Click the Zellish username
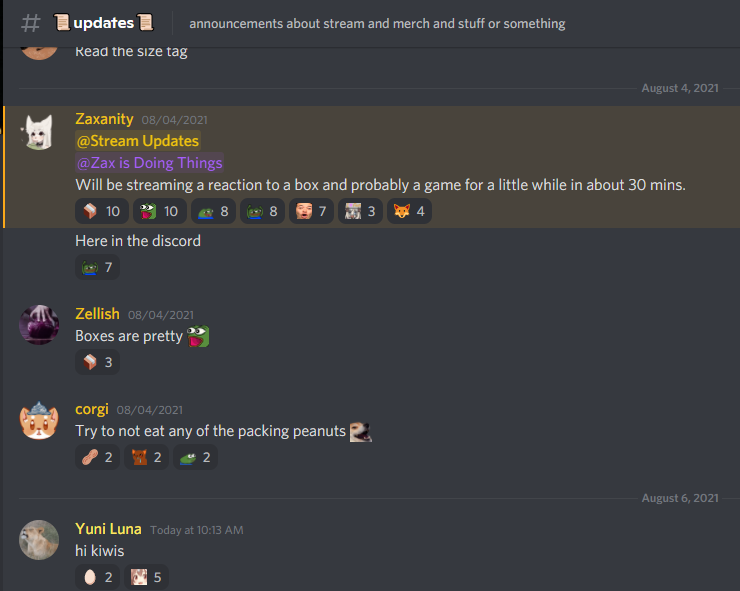The width and height of the screenshot is (740, 591). pyautogui.click(x=97, y=314)
